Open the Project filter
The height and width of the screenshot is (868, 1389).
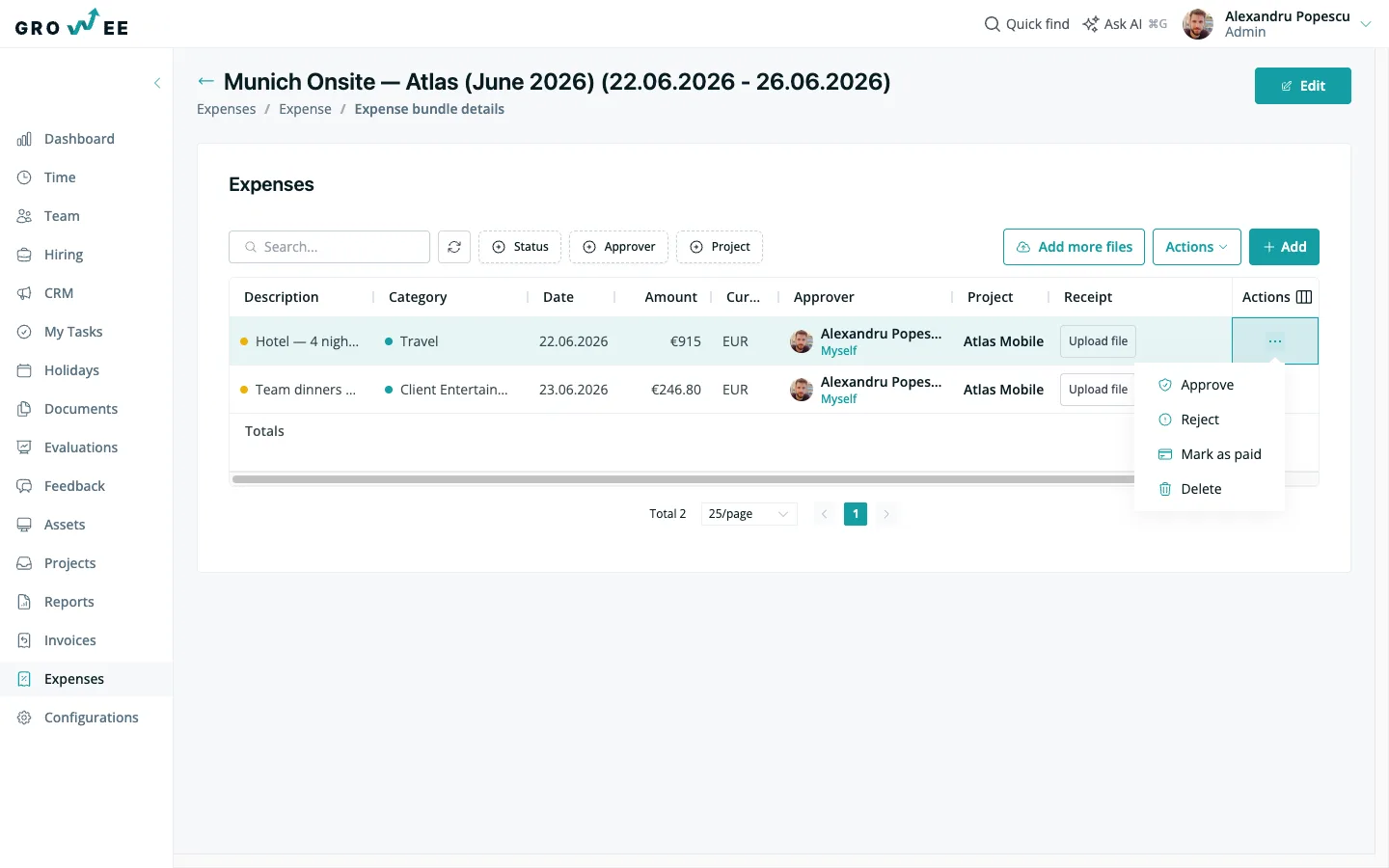[720, 247]
